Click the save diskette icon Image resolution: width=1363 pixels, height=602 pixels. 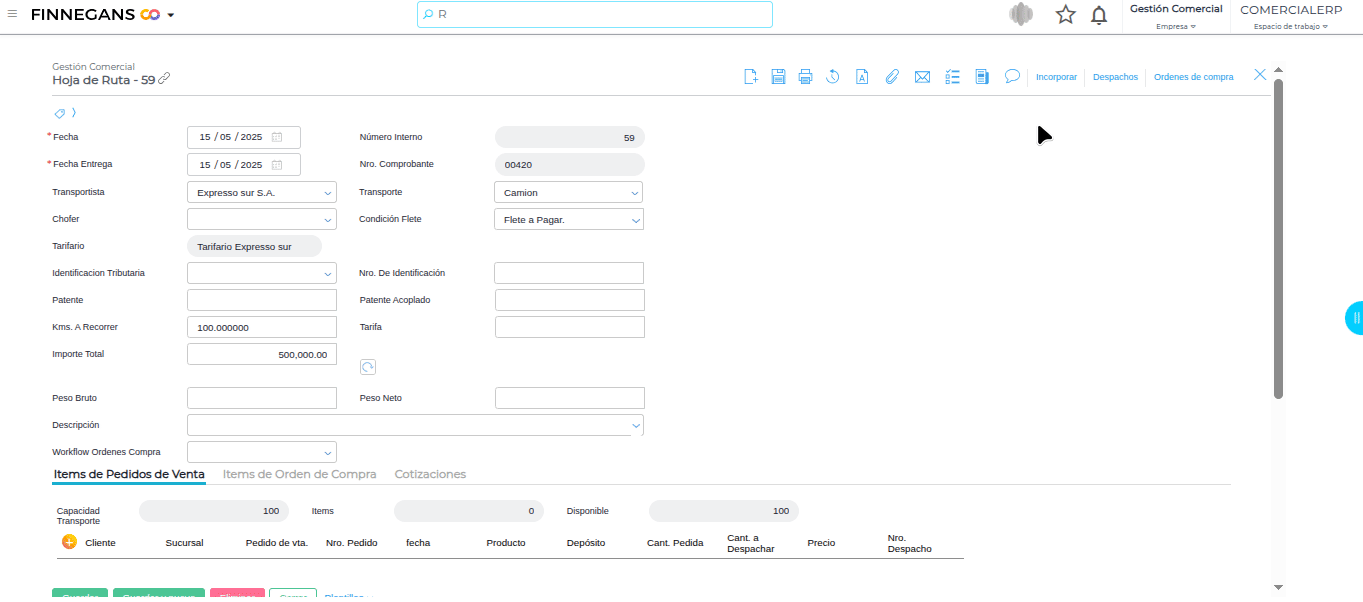[x=778, y=77]
